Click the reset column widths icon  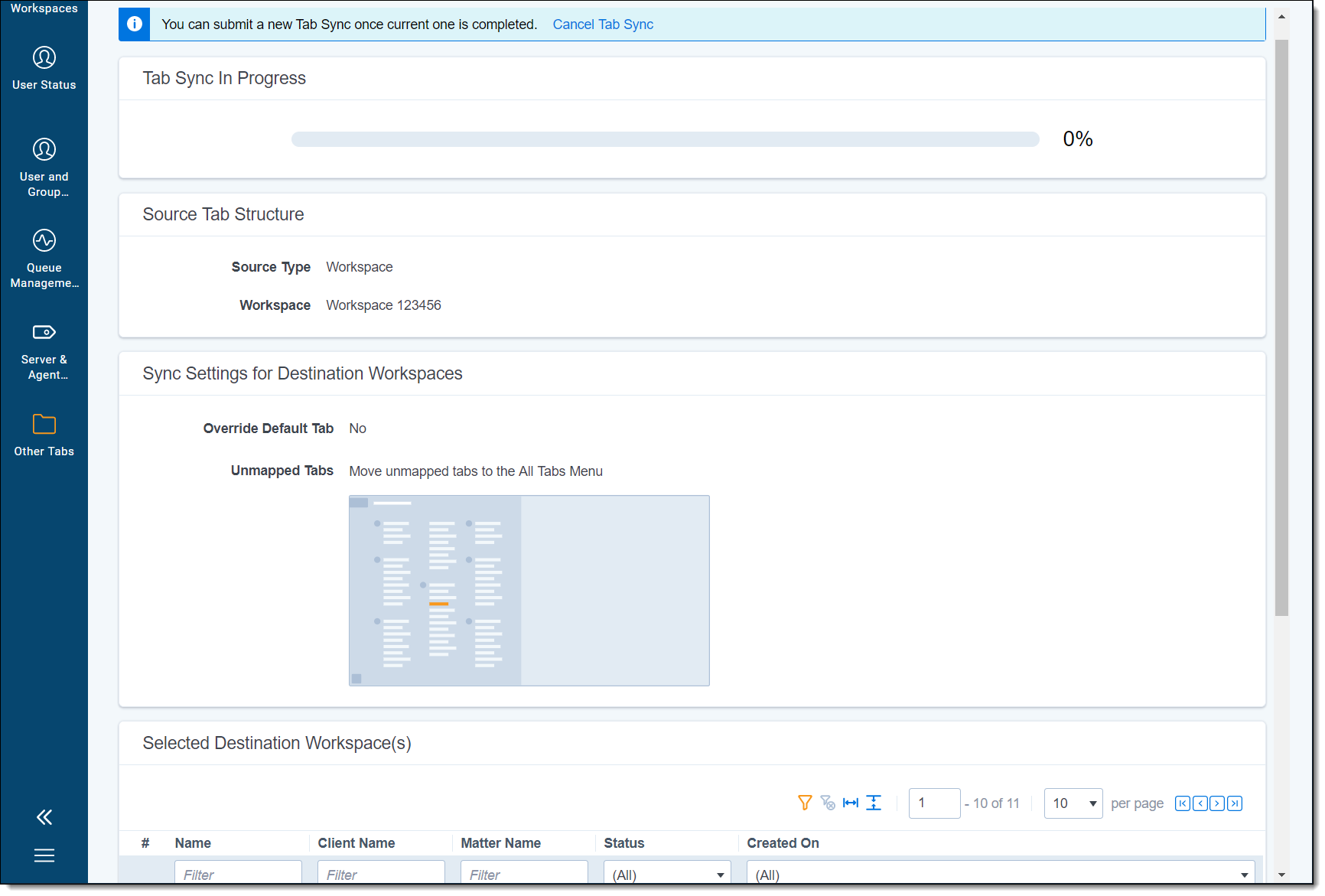pos(850,803)
